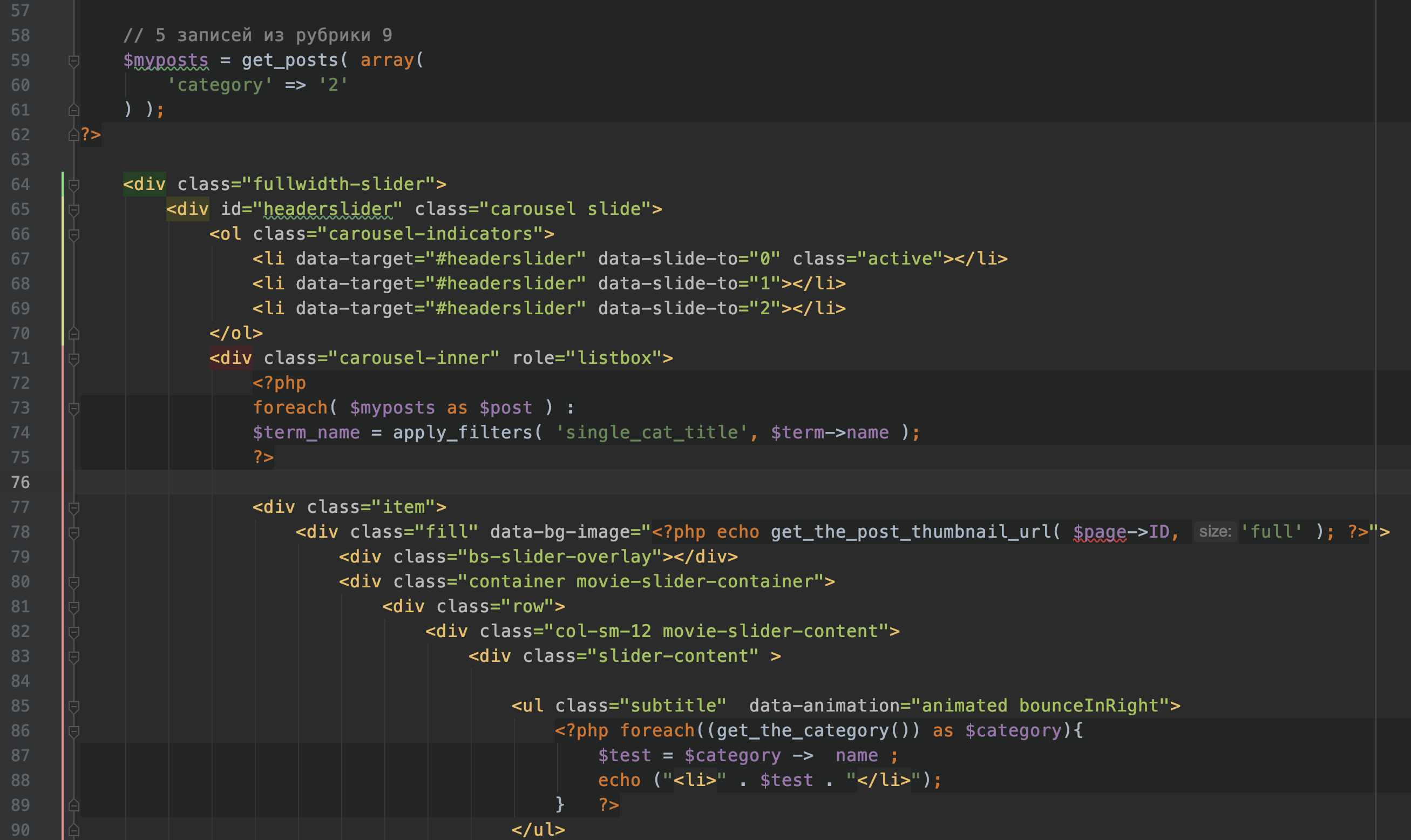Click the closing ul fold marker on line 90

(x=73, y=830)
